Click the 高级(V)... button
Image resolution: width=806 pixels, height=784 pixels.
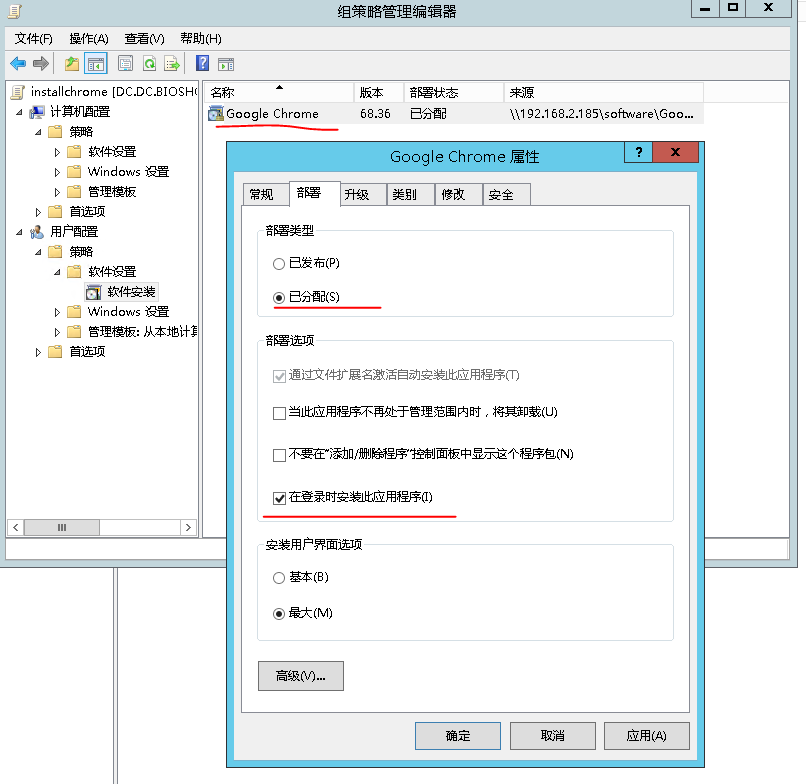pyautogui.click(x=300, y=676)
